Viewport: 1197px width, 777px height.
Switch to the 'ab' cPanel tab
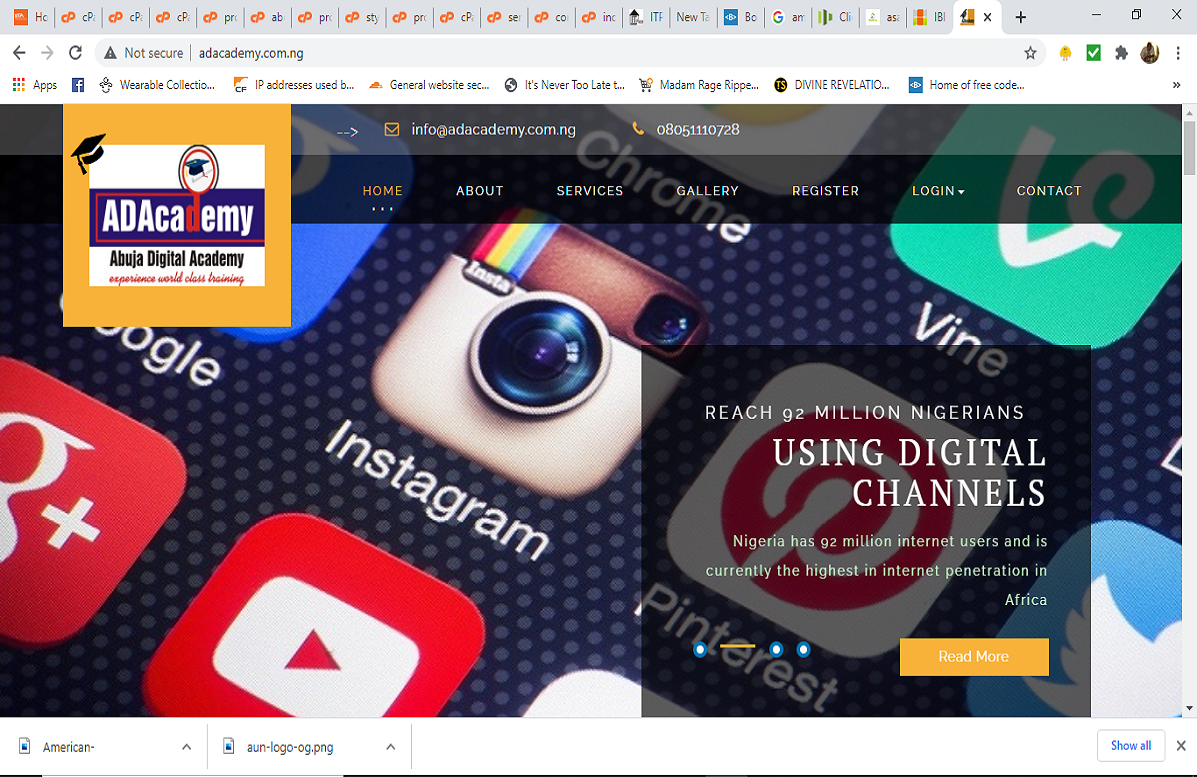[267, 17]
